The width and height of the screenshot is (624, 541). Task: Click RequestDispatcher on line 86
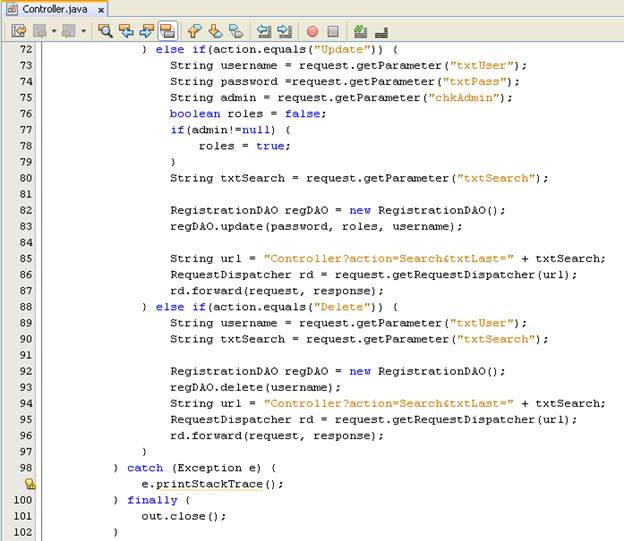230,275
